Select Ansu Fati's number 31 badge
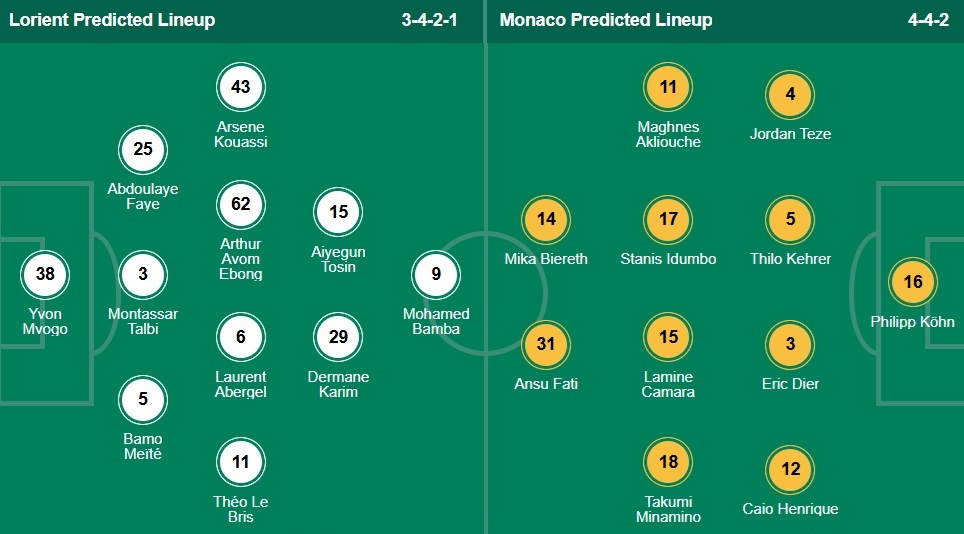The image size is (964, 534). point(546,344)
